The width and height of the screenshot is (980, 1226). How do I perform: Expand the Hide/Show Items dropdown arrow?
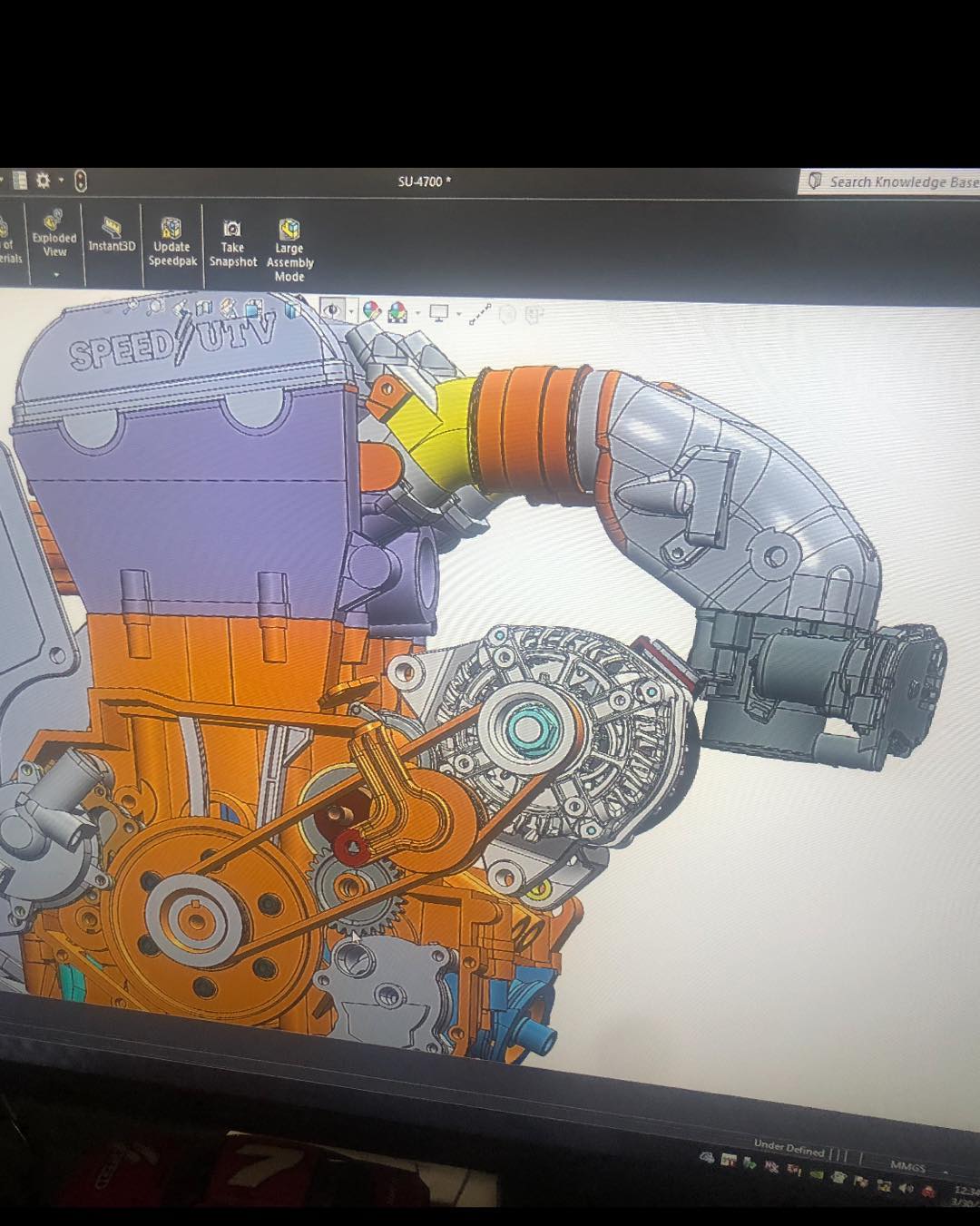click(352, 312)
